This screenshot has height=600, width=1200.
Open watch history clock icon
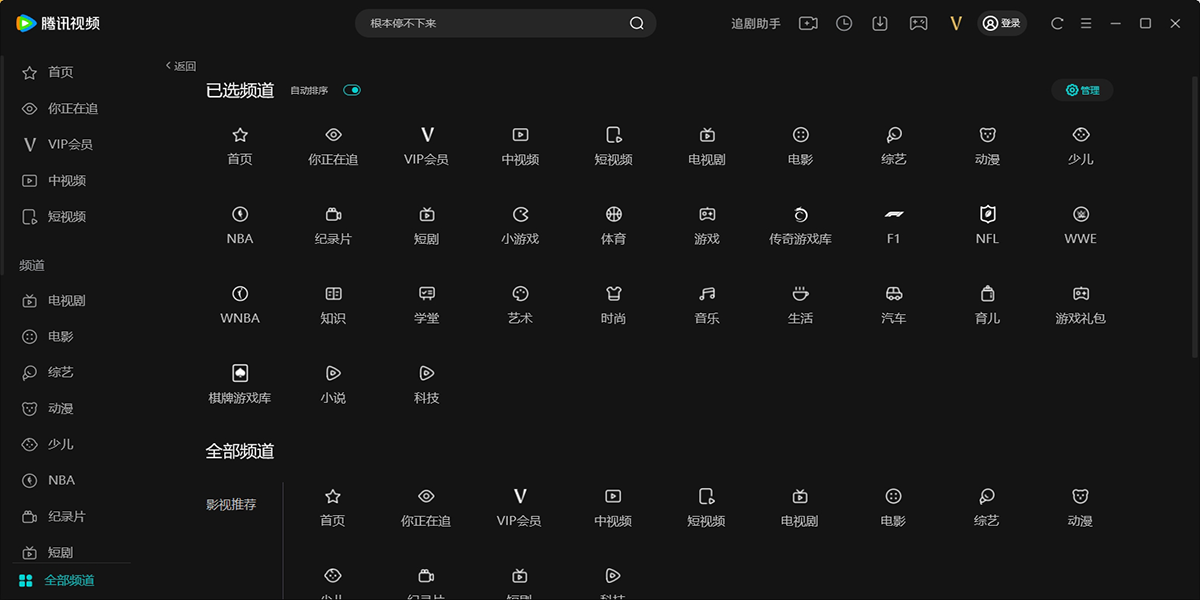pos(844,23)
